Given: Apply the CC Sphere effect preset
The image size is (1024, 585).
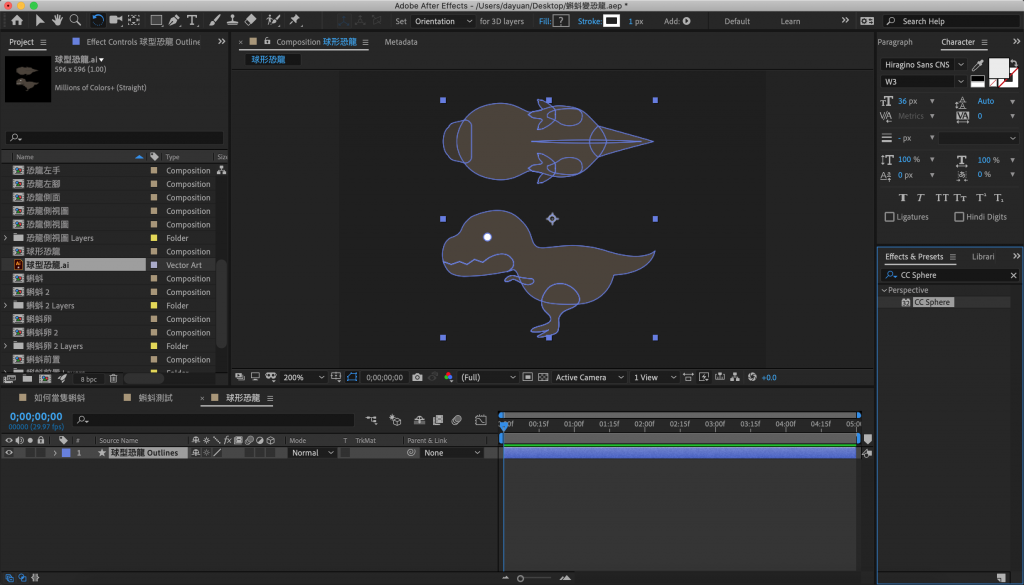Looking at the screenshot, I should pyautogui.click(x=931, y=302).
